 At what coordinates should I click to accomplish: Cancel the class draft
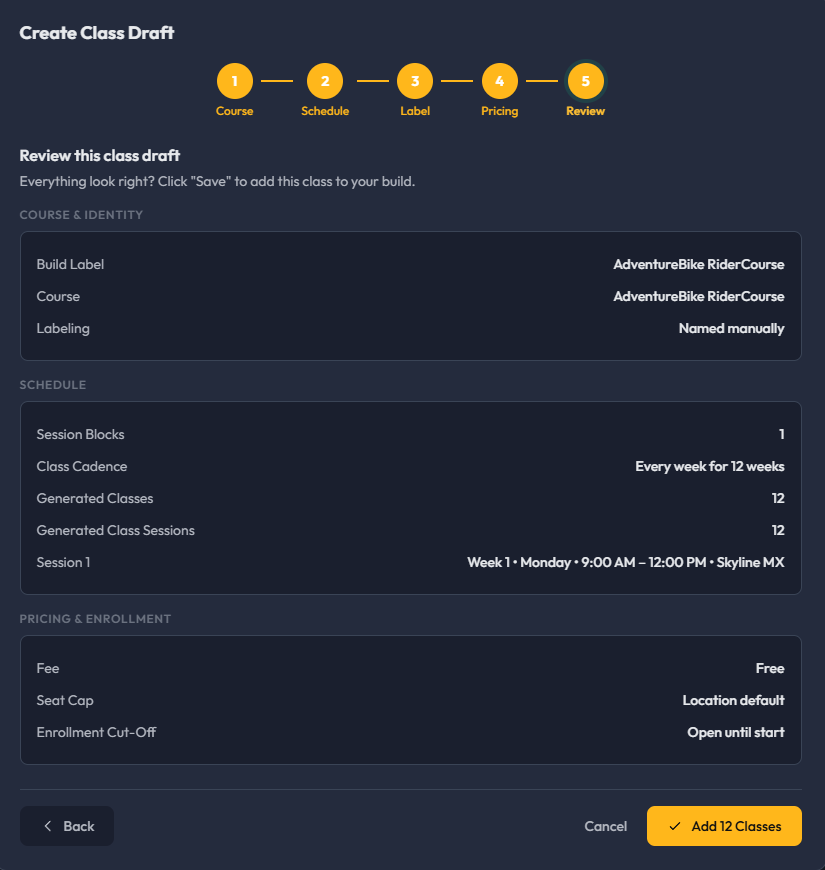pyautogui.click(x=605, y=826)
